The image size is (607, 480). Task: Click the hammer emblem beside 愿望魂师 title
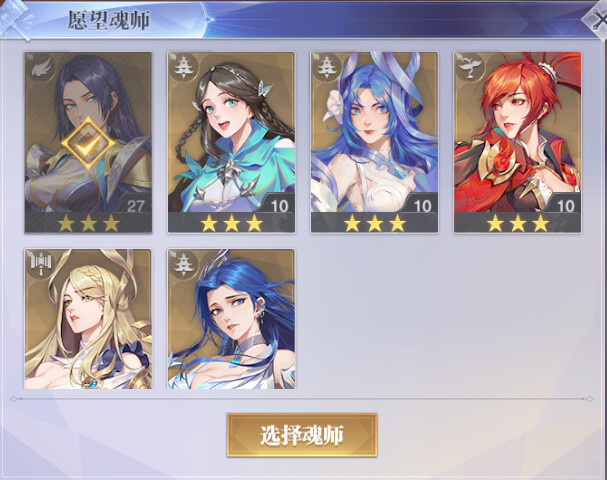click(15, 19)
